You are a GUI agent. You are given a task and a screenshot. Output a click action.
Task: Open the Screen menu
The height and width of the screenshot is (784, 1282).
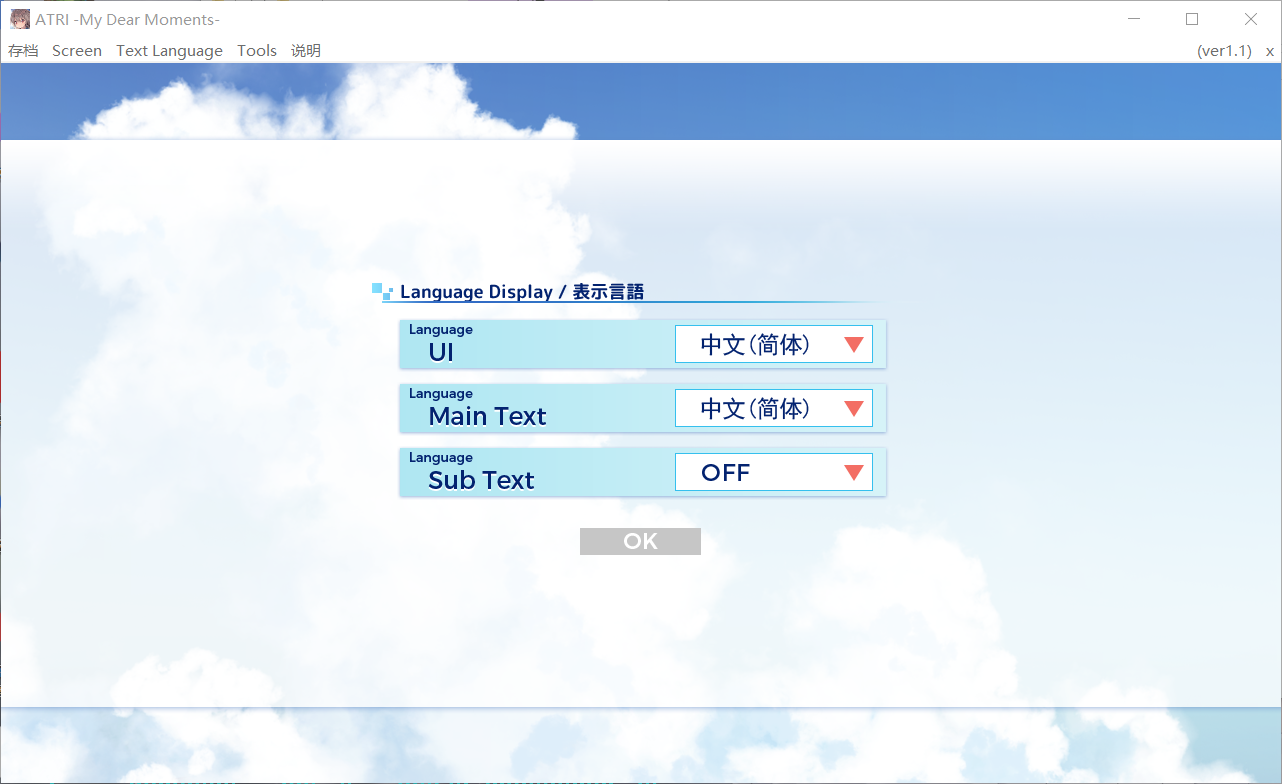(x=77, y=51)
